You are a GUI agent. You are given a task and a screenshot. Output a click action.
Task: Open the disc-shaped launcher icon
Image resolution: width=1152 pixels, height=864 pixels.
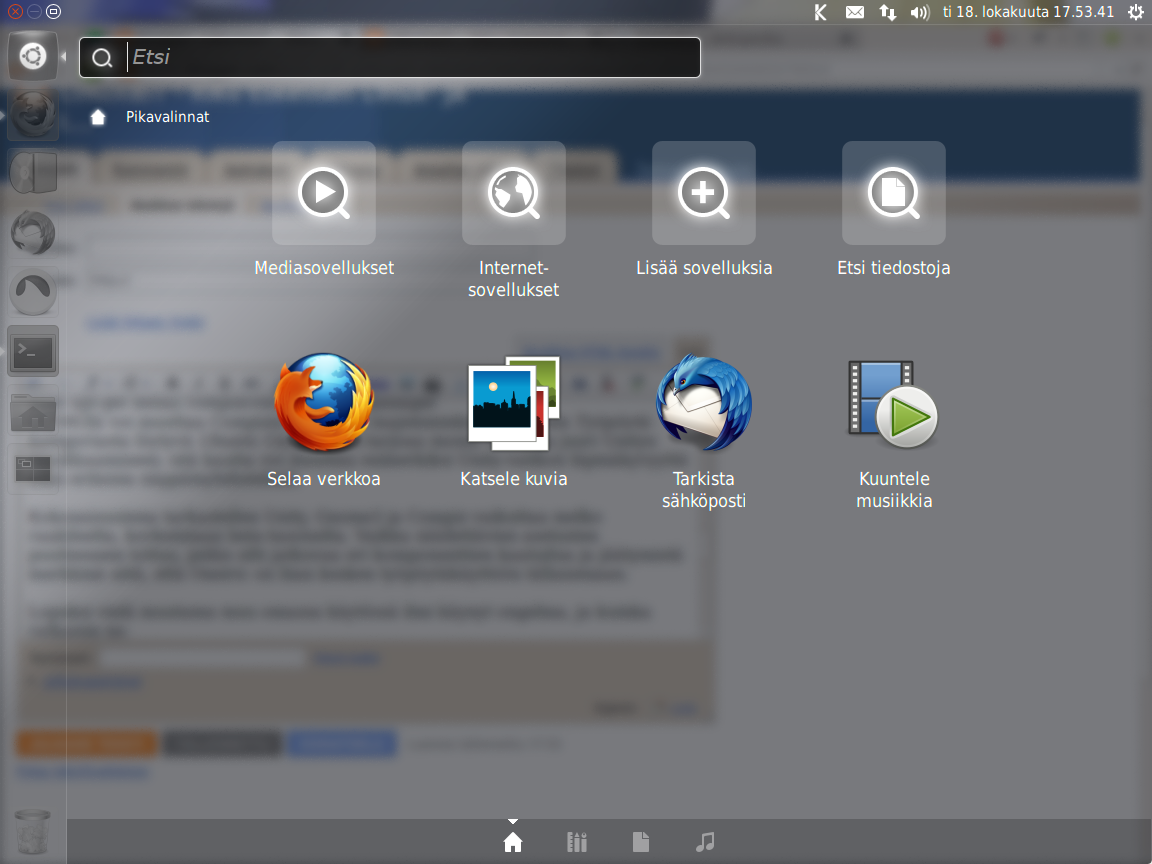[x=33, y=173]
